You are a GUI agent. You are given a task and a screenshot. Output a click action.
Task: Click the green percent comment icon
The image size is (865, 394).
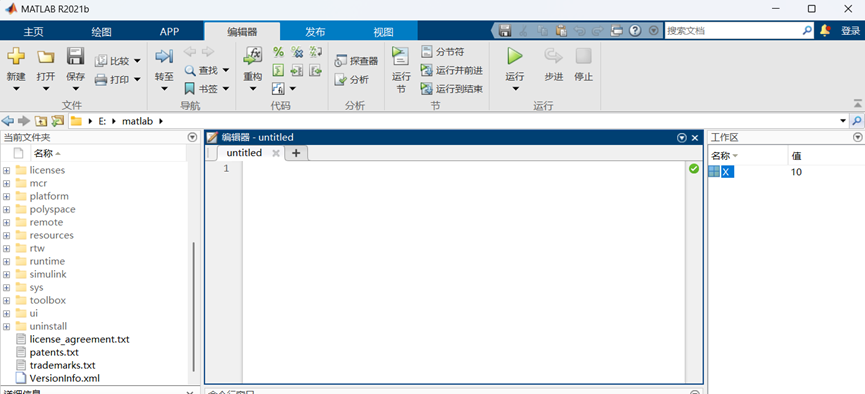(279, 52)
